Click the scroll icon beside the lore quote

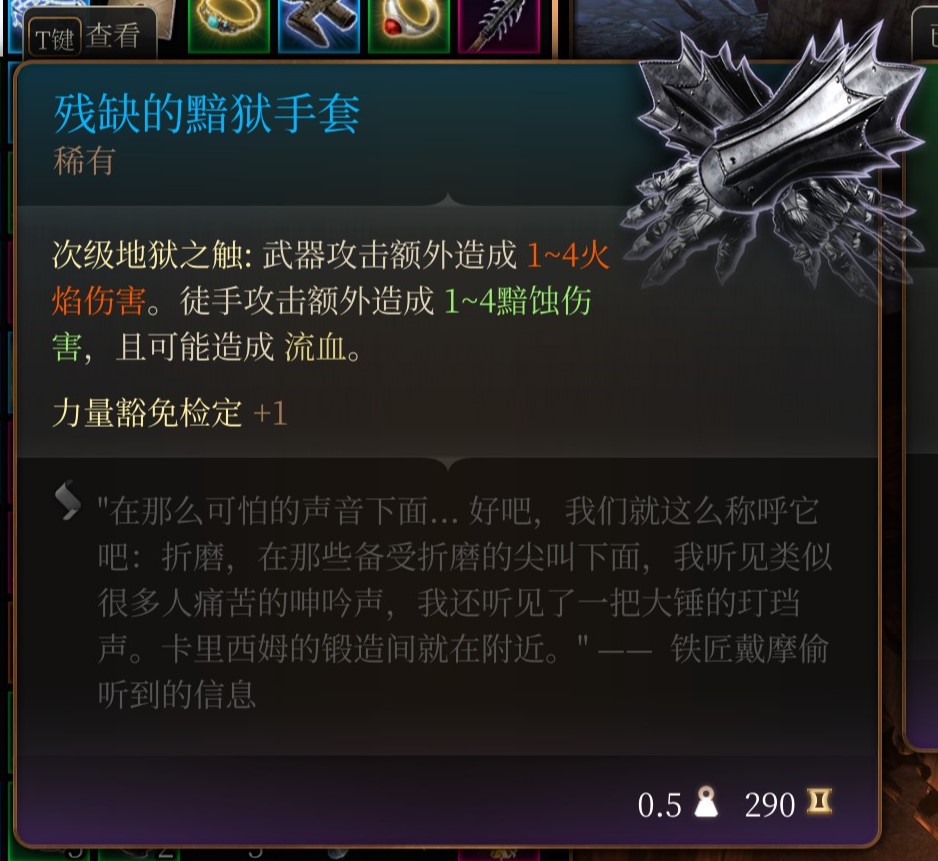(x=68, y=500)
